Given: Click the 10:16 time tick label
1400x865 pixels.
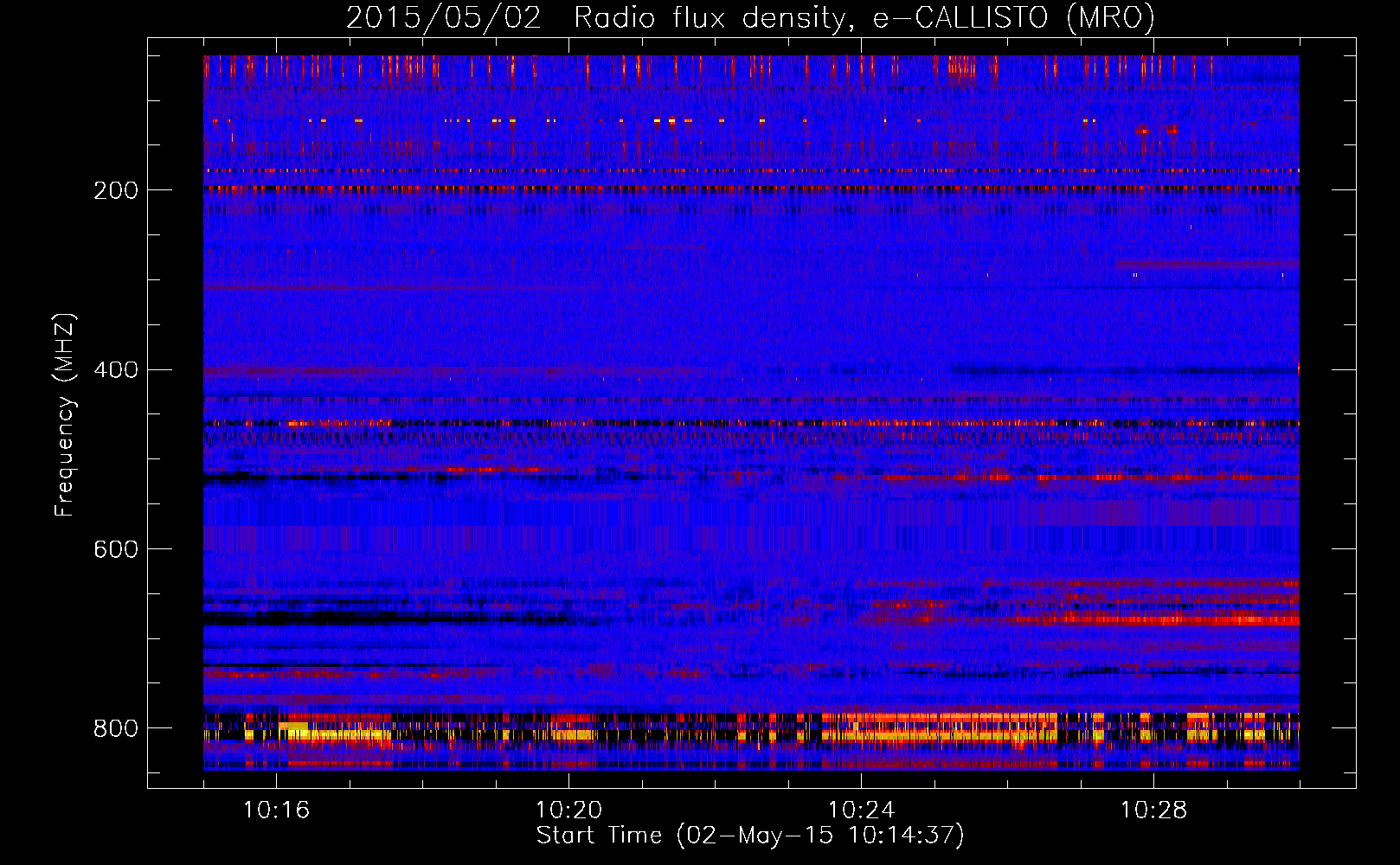Looking at the screenshot, I should pos(276,810).
